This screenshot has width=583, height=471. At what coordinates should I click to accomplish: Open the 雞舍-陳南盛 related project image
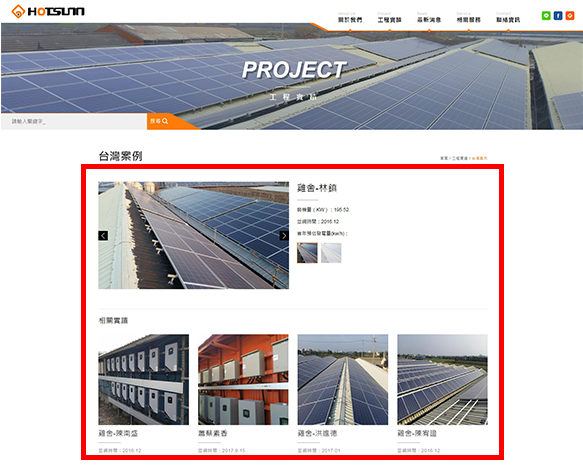coord(144,380)
